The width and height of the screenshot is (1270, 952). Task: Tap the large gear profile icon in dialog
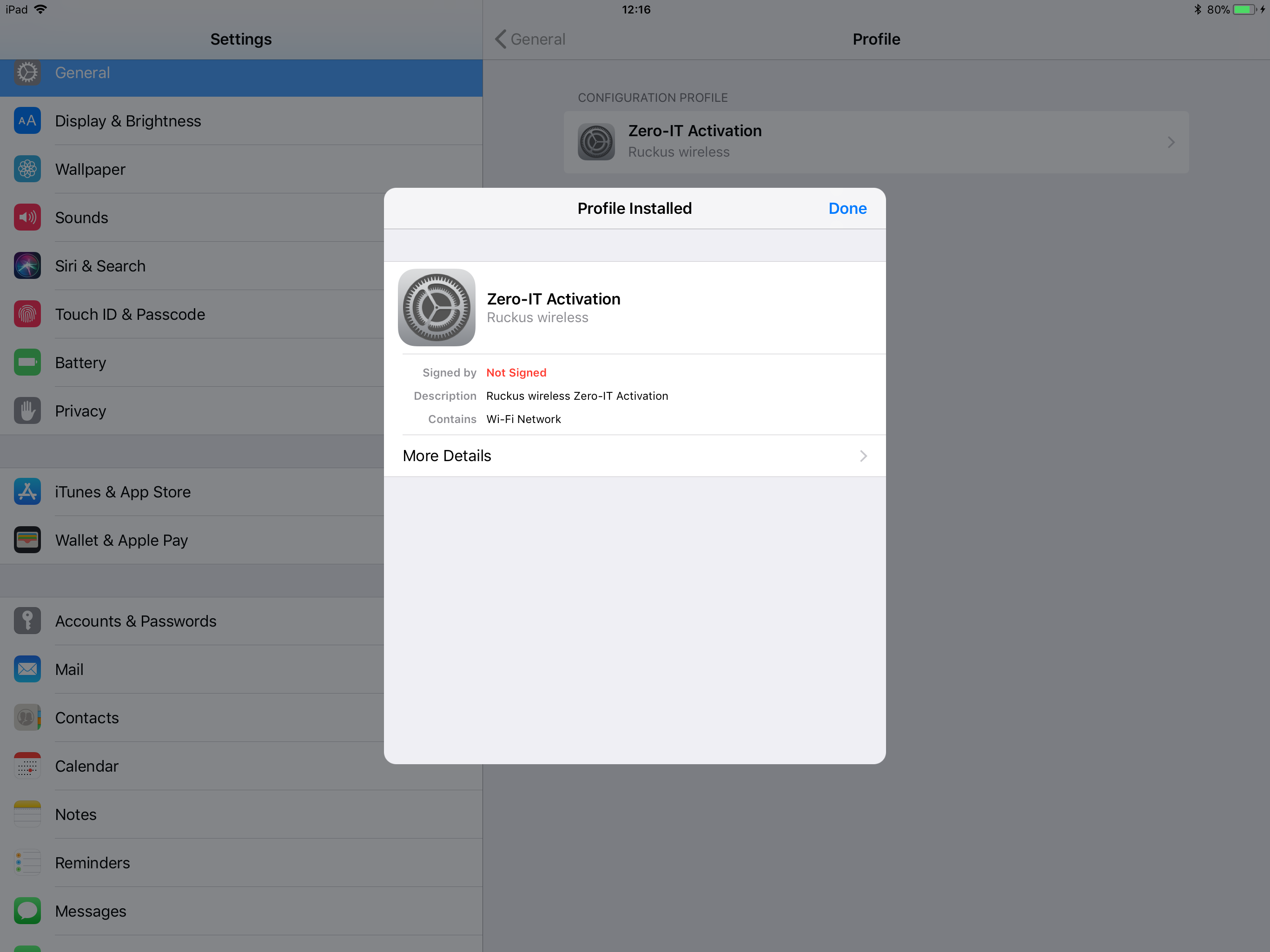click(437, 308)
